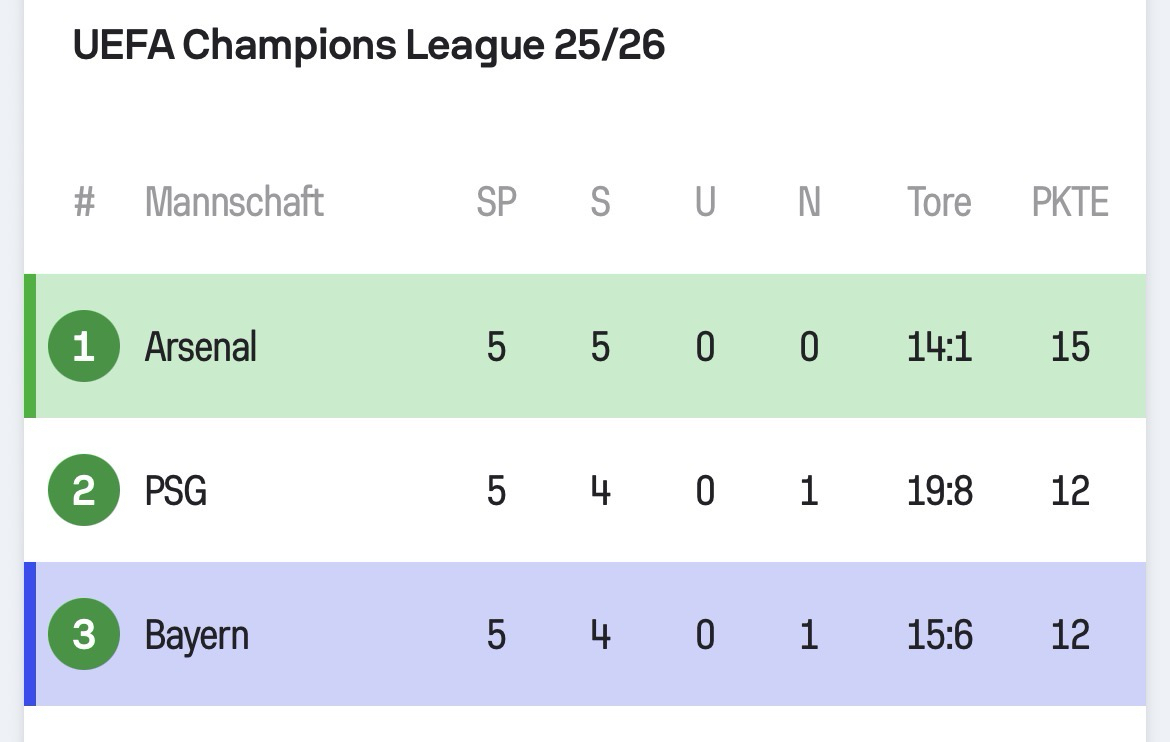This screenshot has width=1170, height=742.
Task: Sort by the SP column header
Action: click(496, 202)
